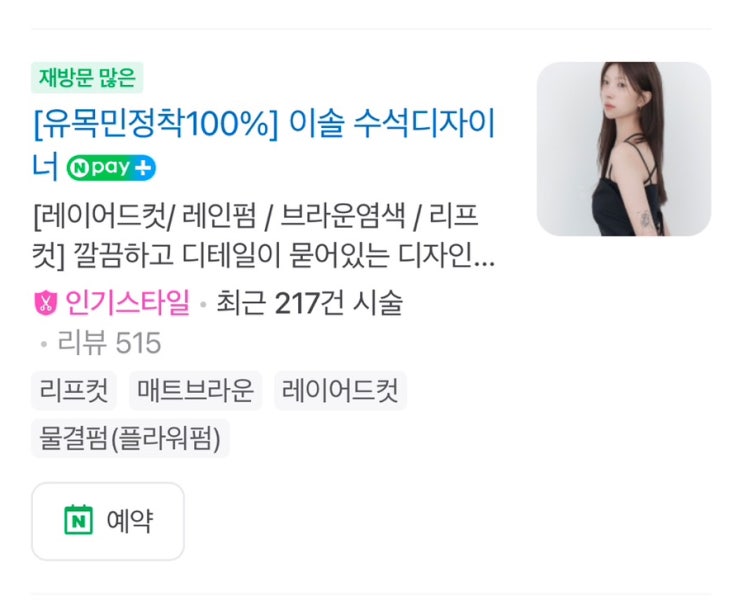Click the green N circle in Npay badge
743x601 pixels.
79,168
